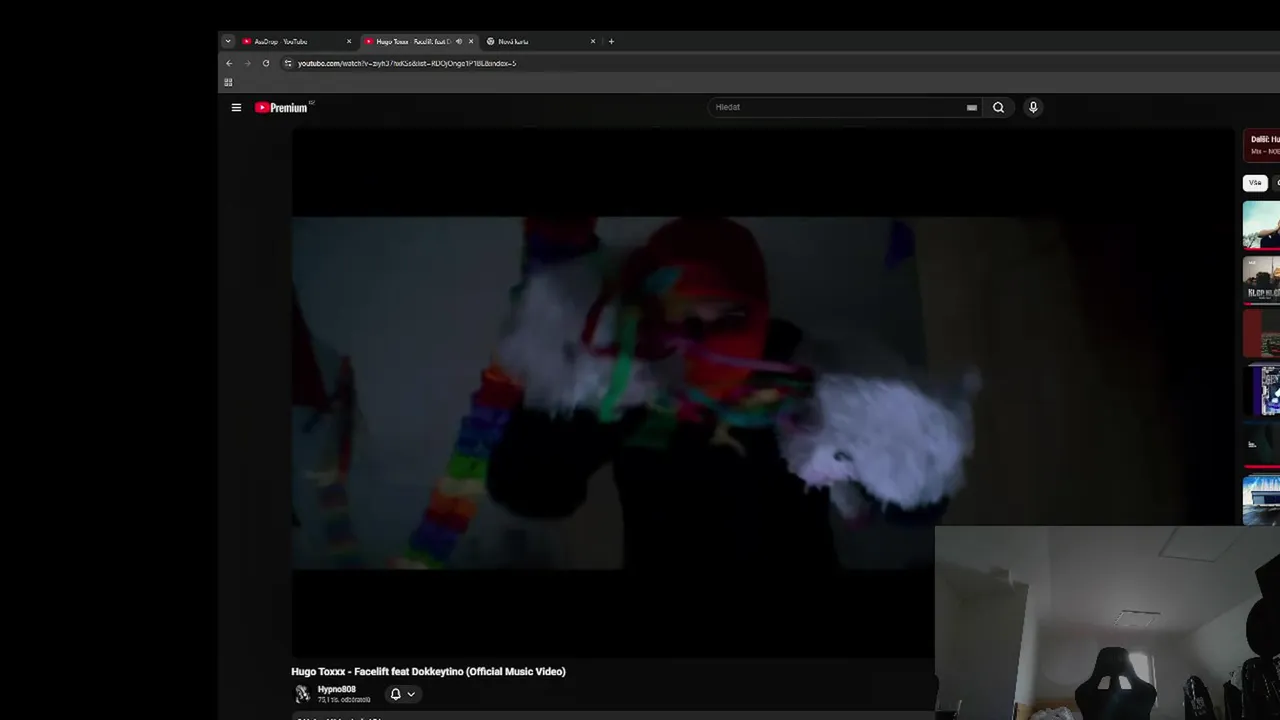Click the search magnifier button
The image size is (1280, 720).
click(998, 107)
